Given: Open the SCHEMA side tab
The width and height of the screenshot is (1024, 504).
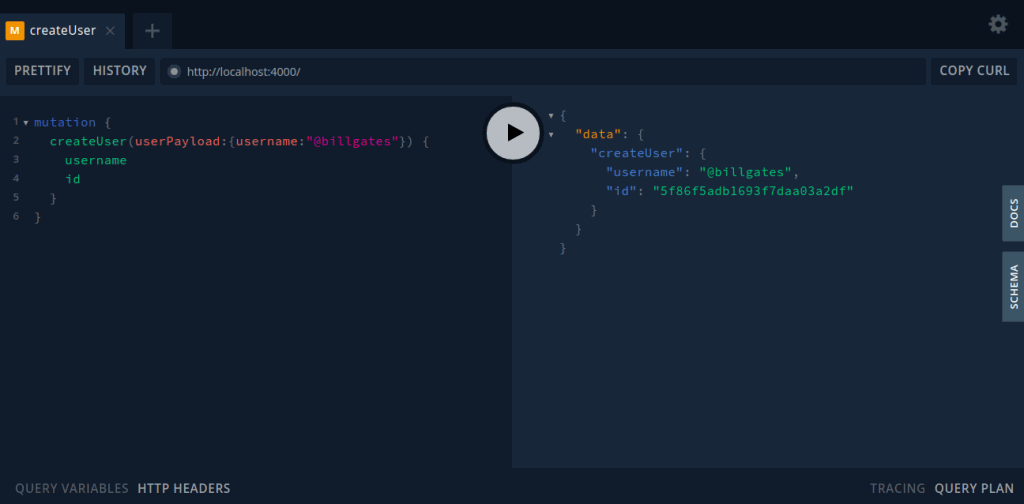Looking at the screenshot, I should tap(1013, 287).
